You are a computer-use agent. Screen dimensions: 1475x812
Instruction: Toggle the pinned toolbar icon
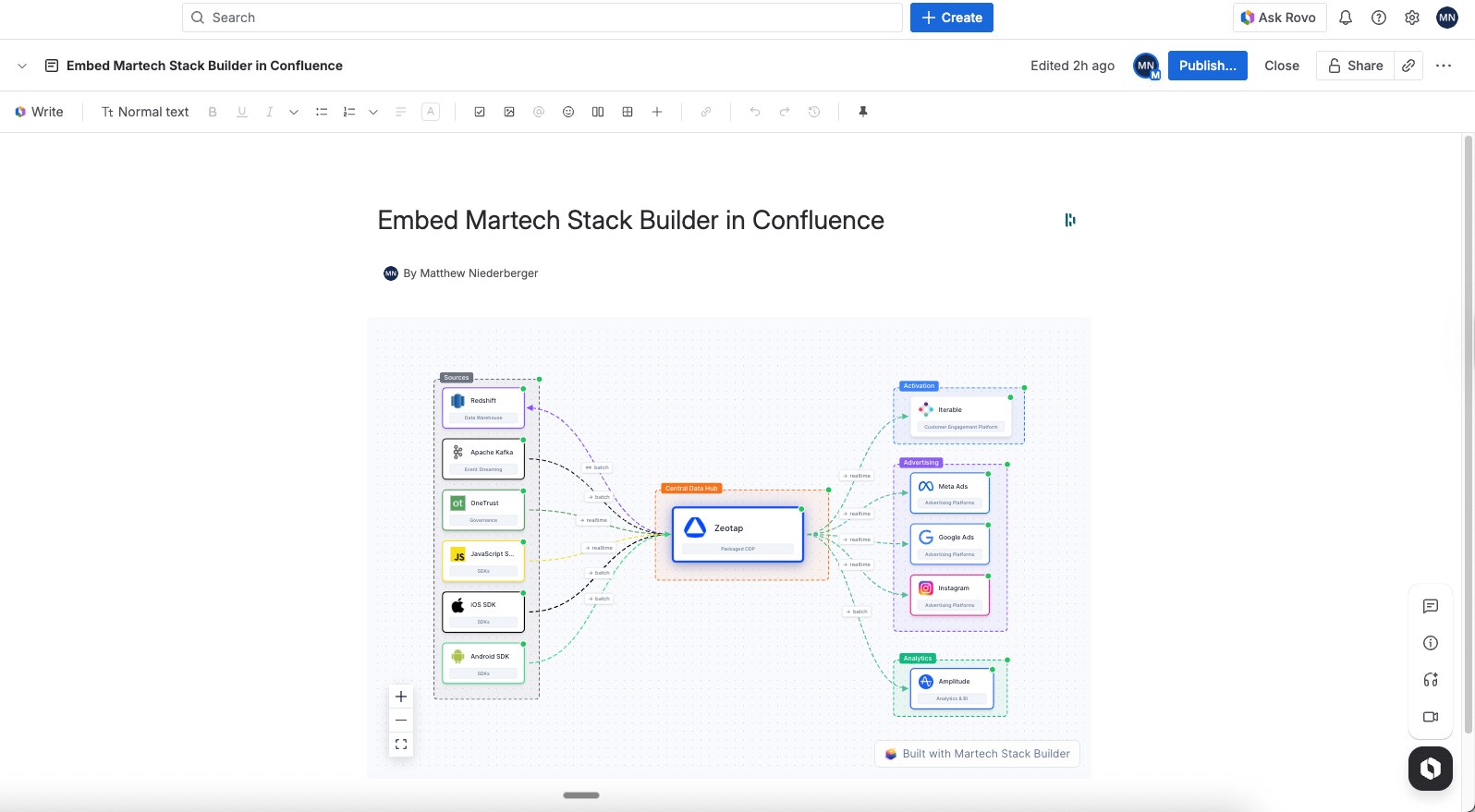[863, 112]
